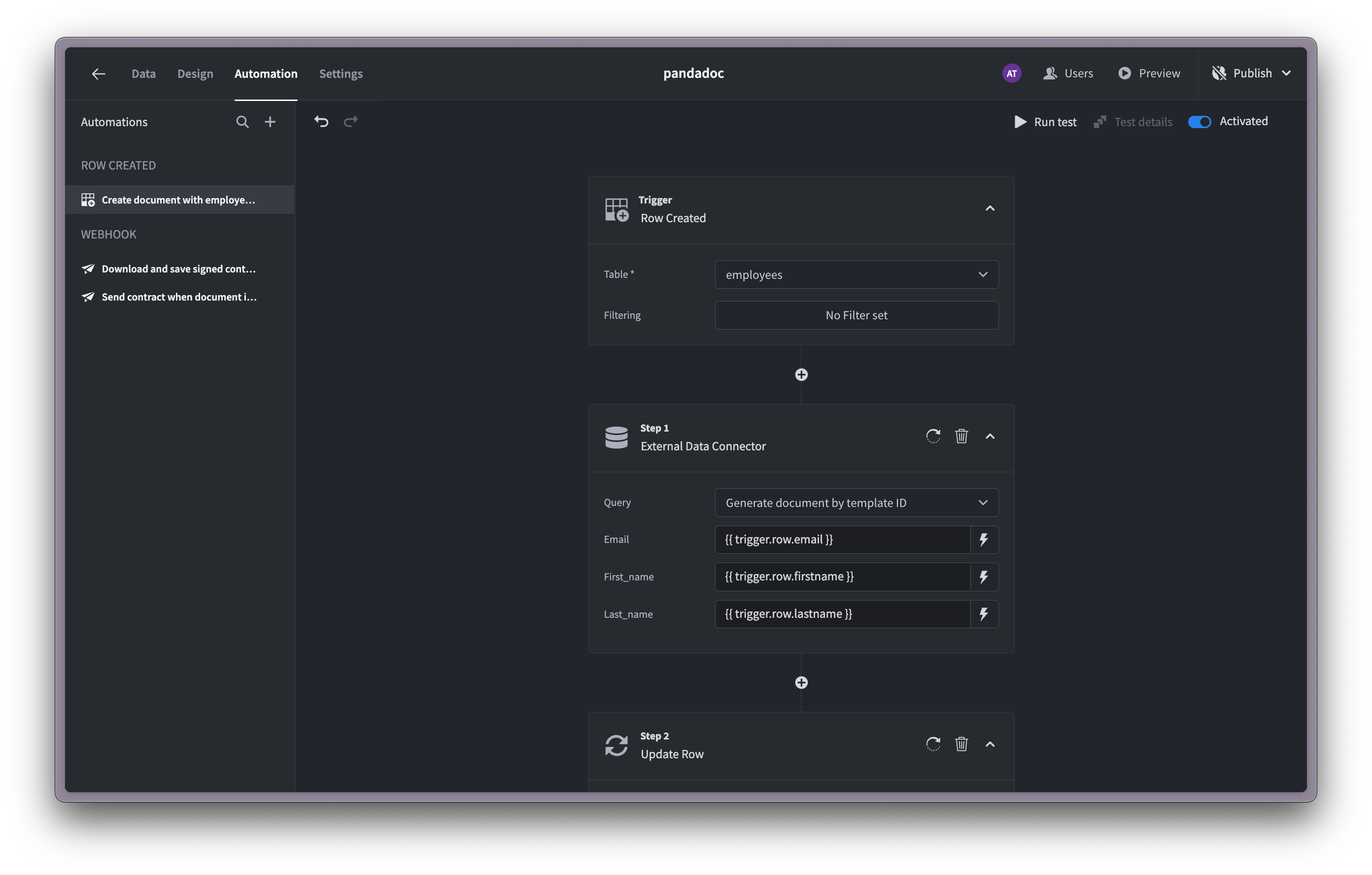Open binding editor for the Email field

(984, 539)
